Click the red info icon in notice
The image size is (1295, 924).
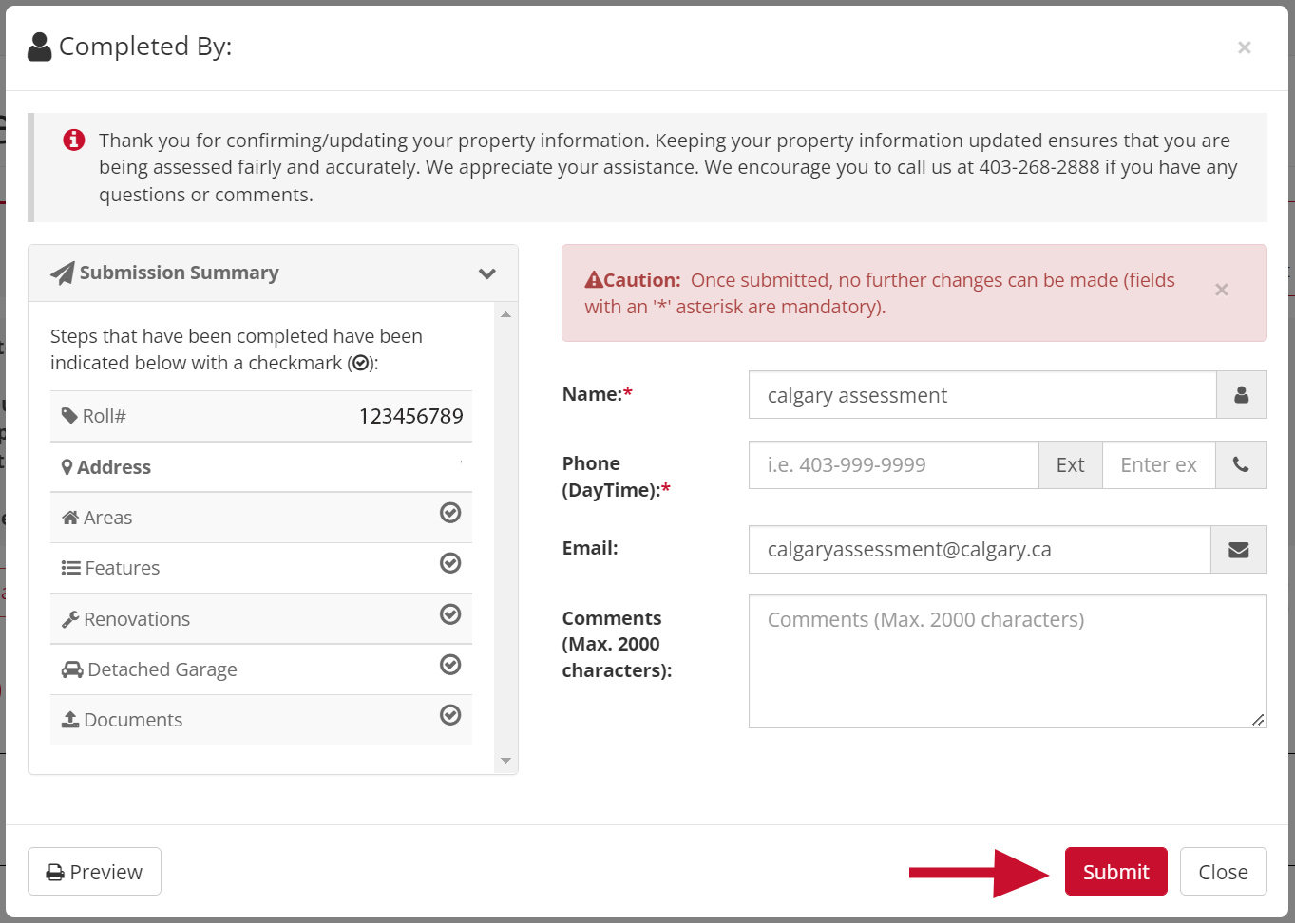click(x=74, y=140)
